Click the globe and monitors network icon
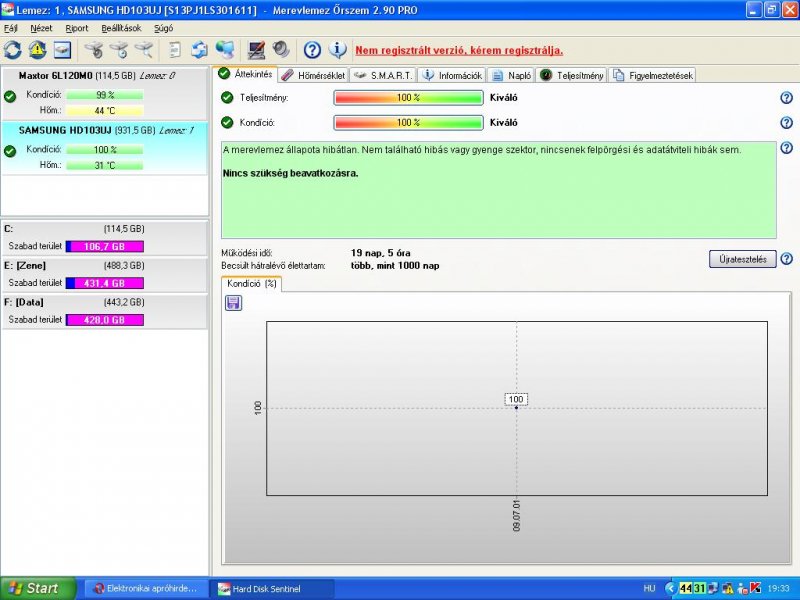The width and height of the screenshot is (800, 600). 224,50
